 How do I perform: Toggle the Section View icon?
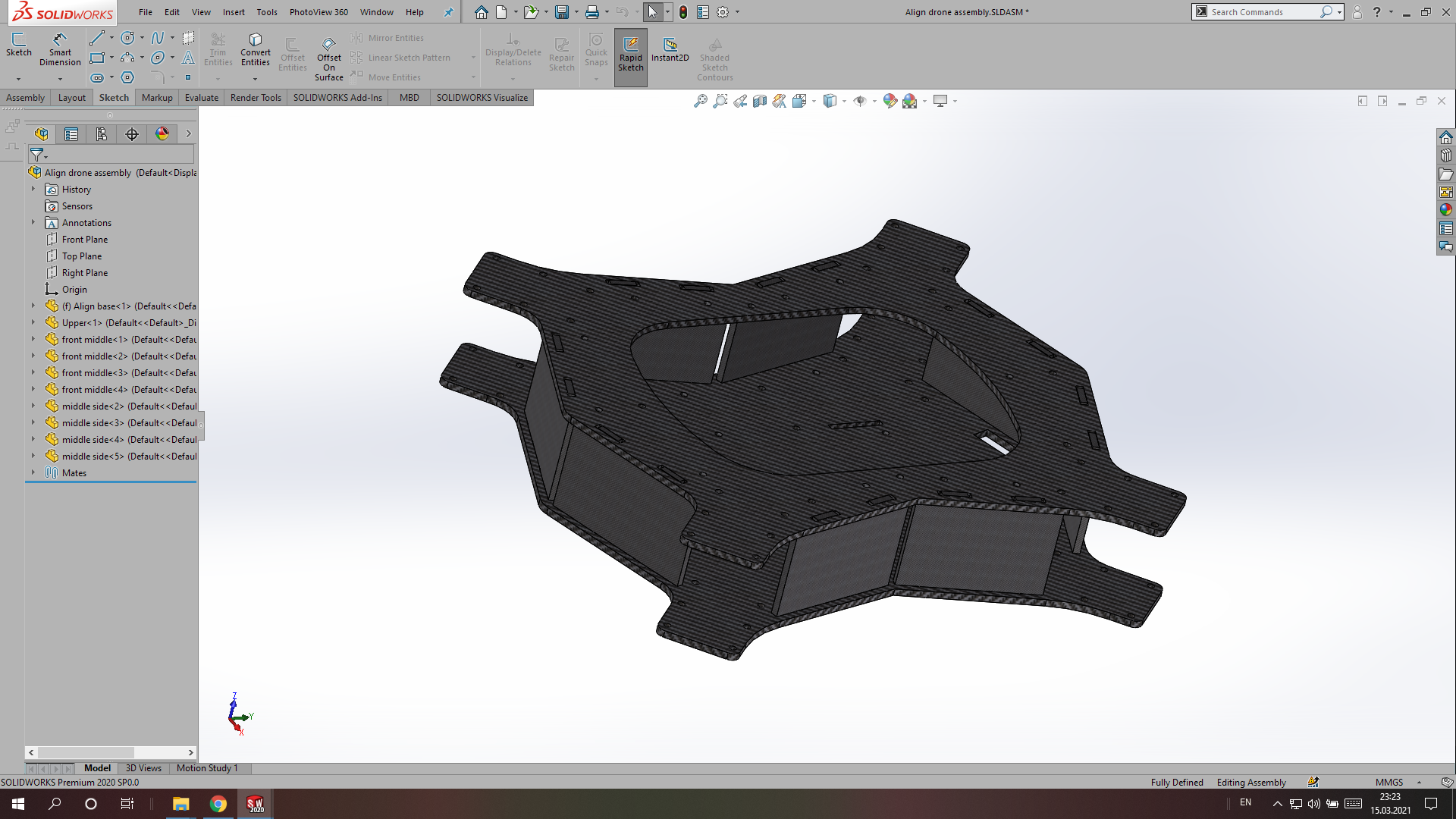[x=759, y=101]
